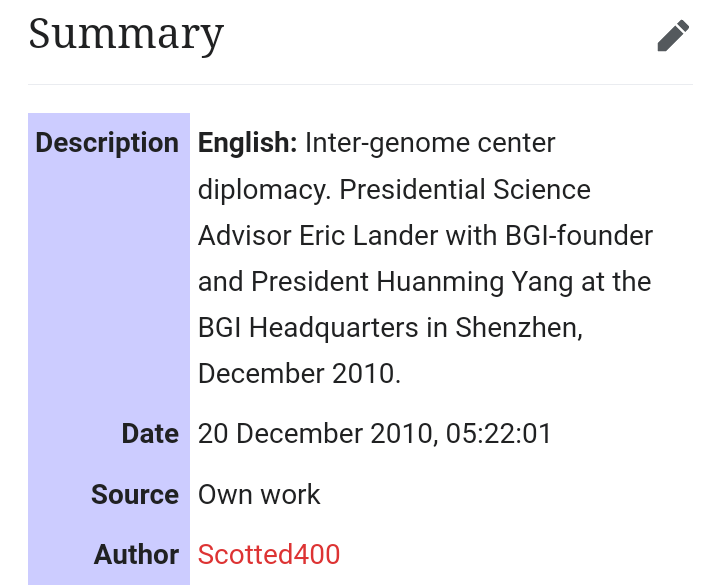Click December 2010 ending the description
Screen dimensions: 720x588
tap(299, 374)
